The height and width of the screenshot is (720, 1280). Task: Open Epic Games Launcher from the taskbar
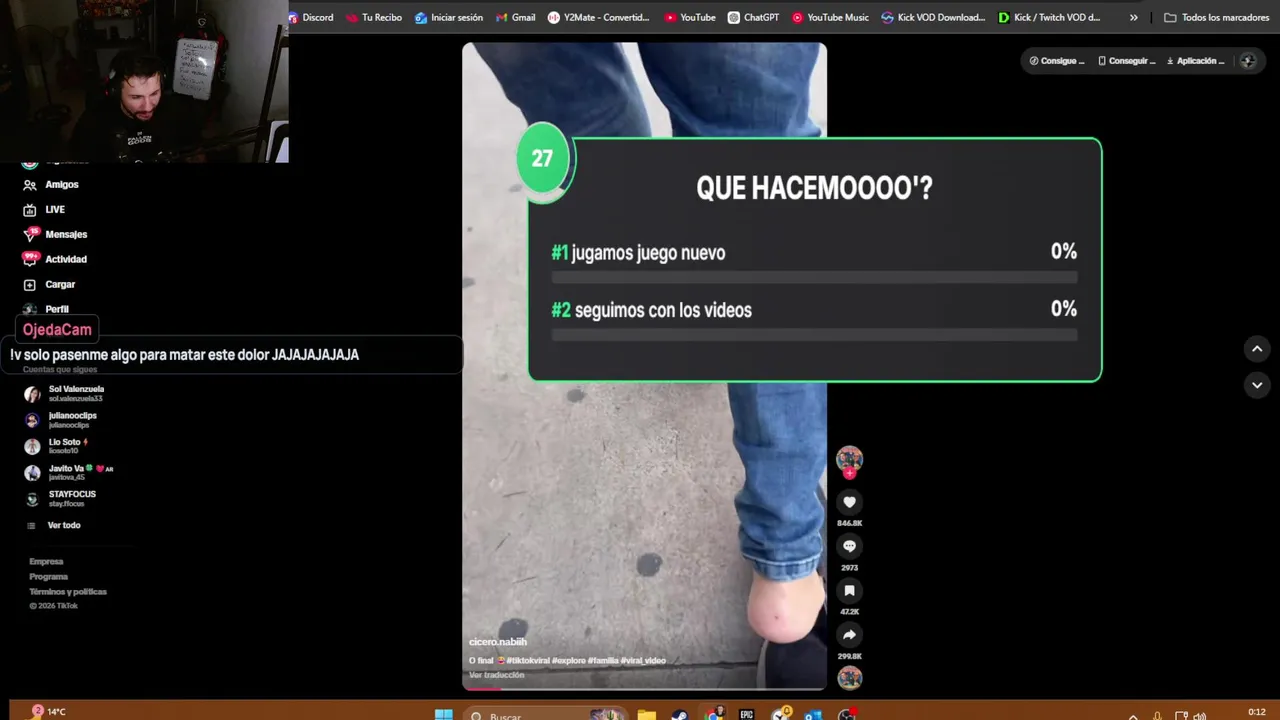click(746, 715)
